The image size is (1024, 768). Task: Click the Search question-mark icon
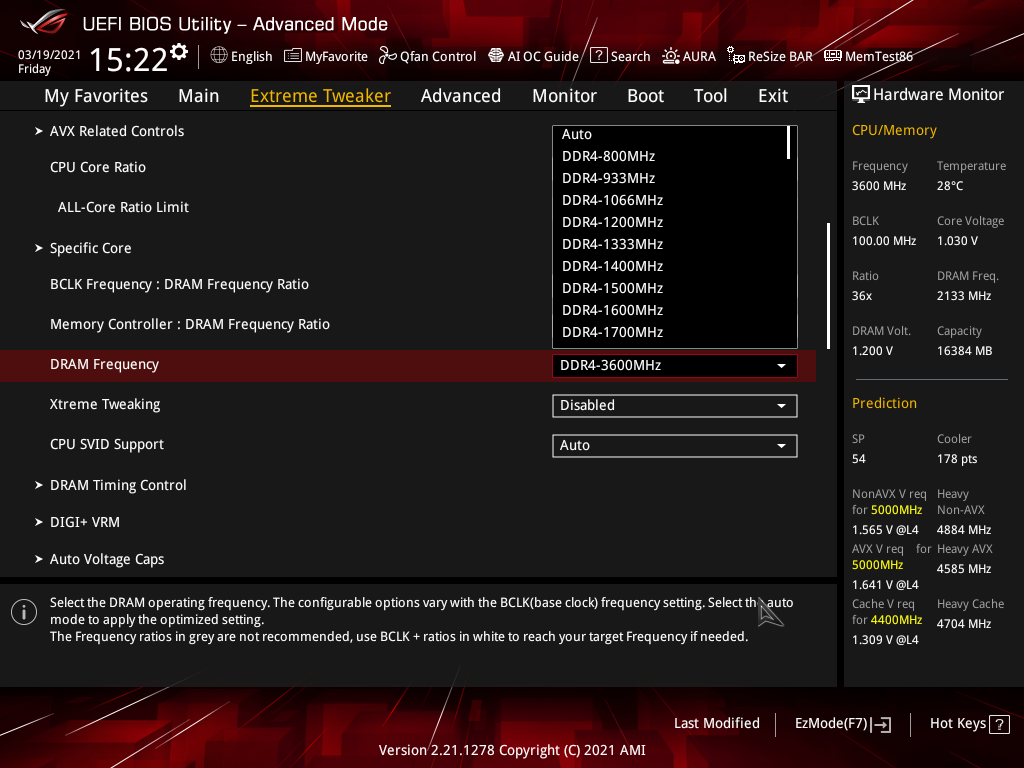click(x=599, y=56)
